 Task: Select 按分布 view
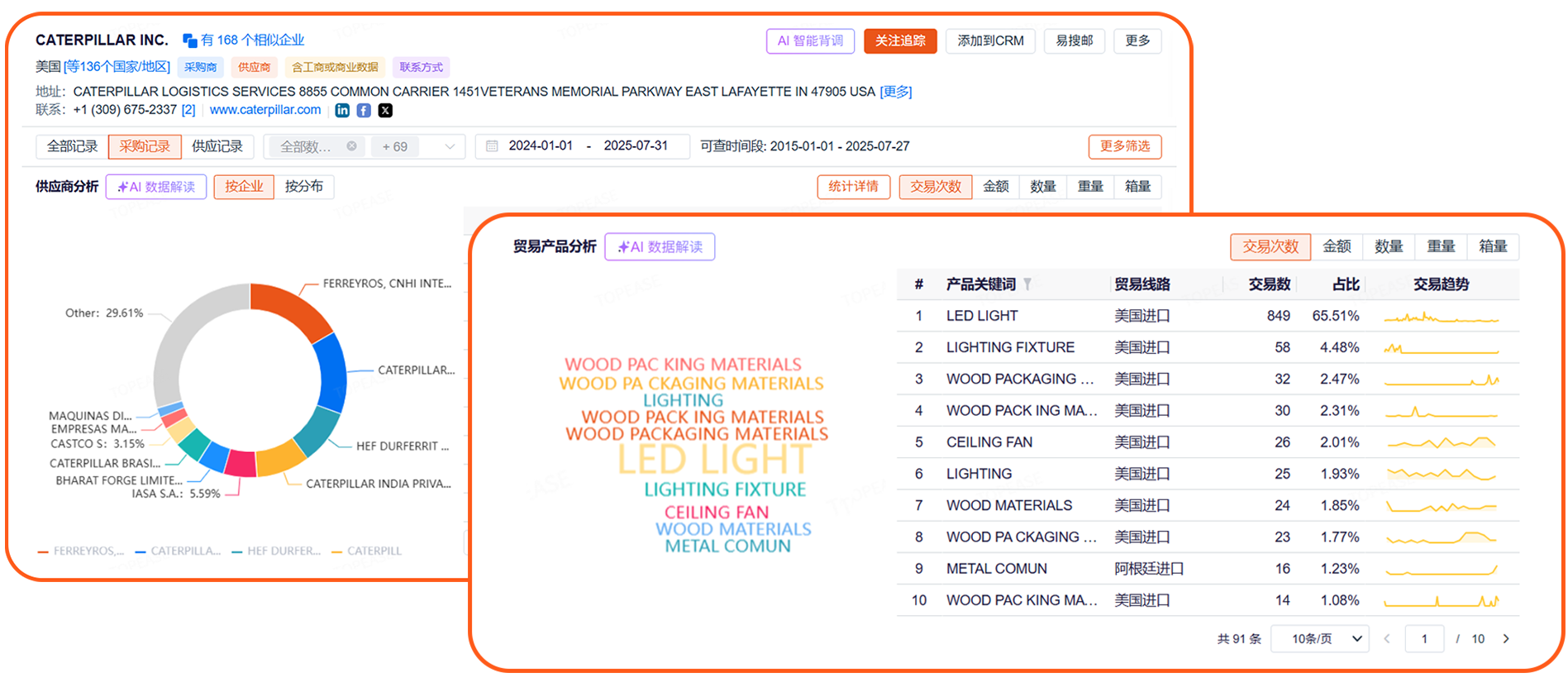pyautogui.click(x=304, y=187)
